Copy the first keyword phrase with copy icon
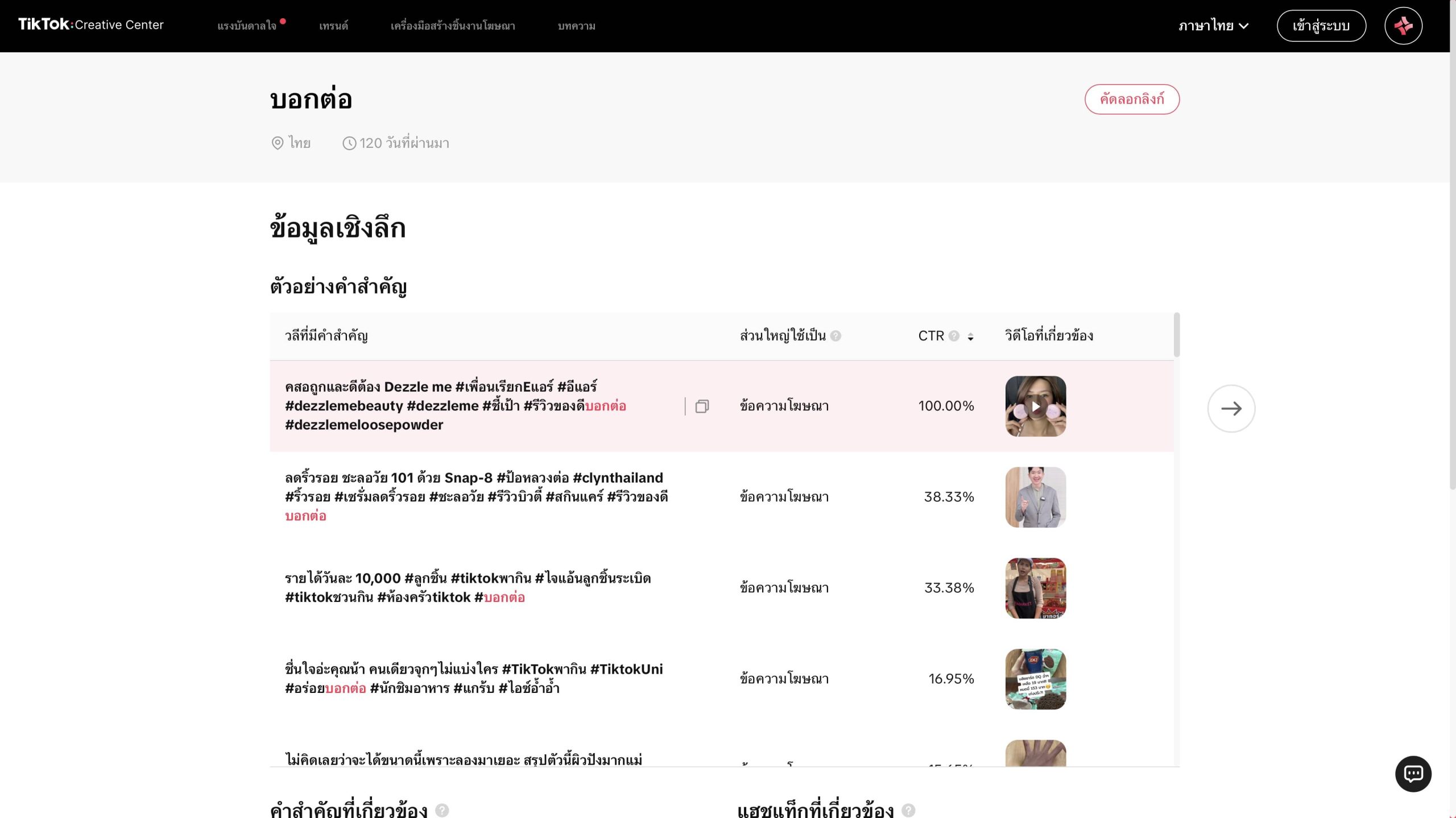The height and width of the screenshot is (818, 1456). (x=702, y=406)
